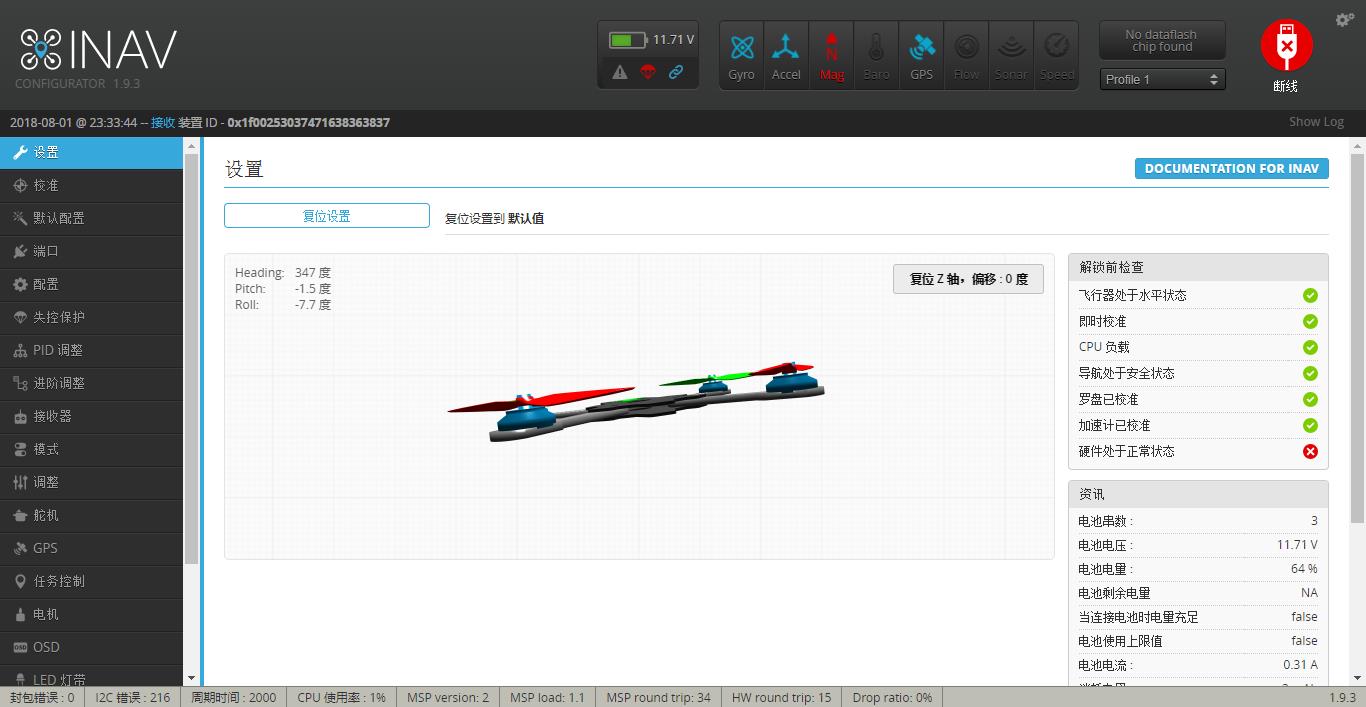
Task: Click I2C 错误 216 in status bar
Action: (132, 698)
